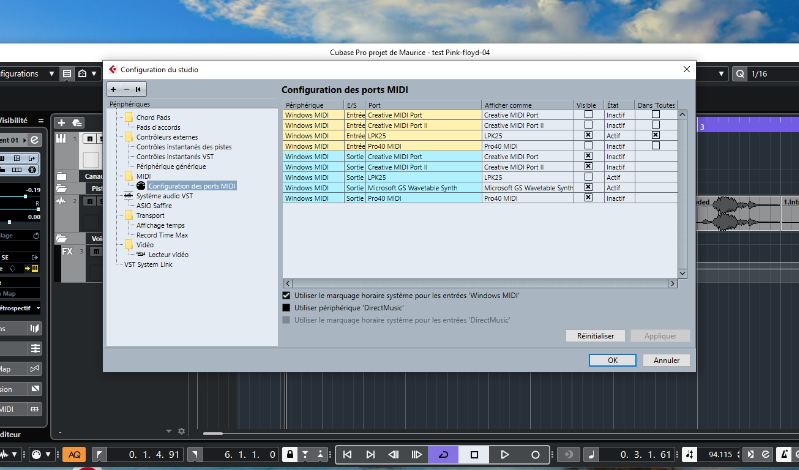
Task: Select the Transport folder in tree
Action: (x=150, y=215)
